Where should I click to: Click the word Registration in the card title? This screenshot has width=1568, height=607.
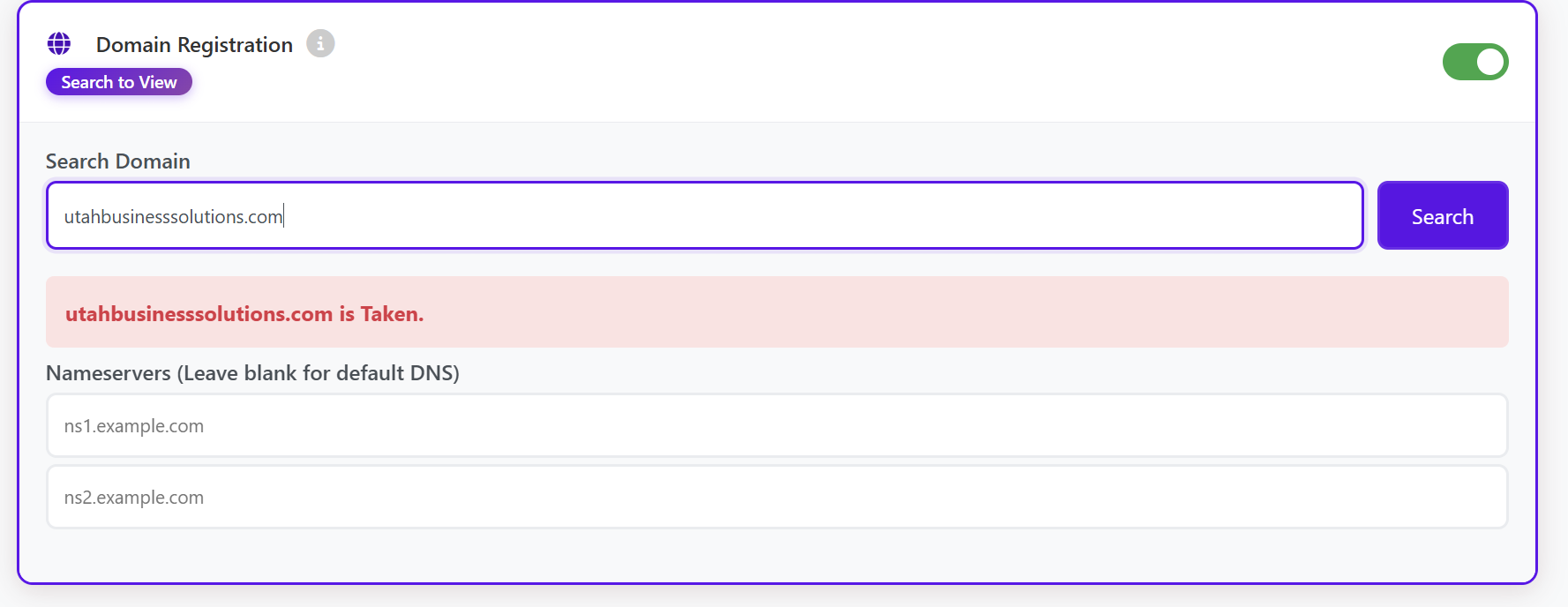coord(235,45)
